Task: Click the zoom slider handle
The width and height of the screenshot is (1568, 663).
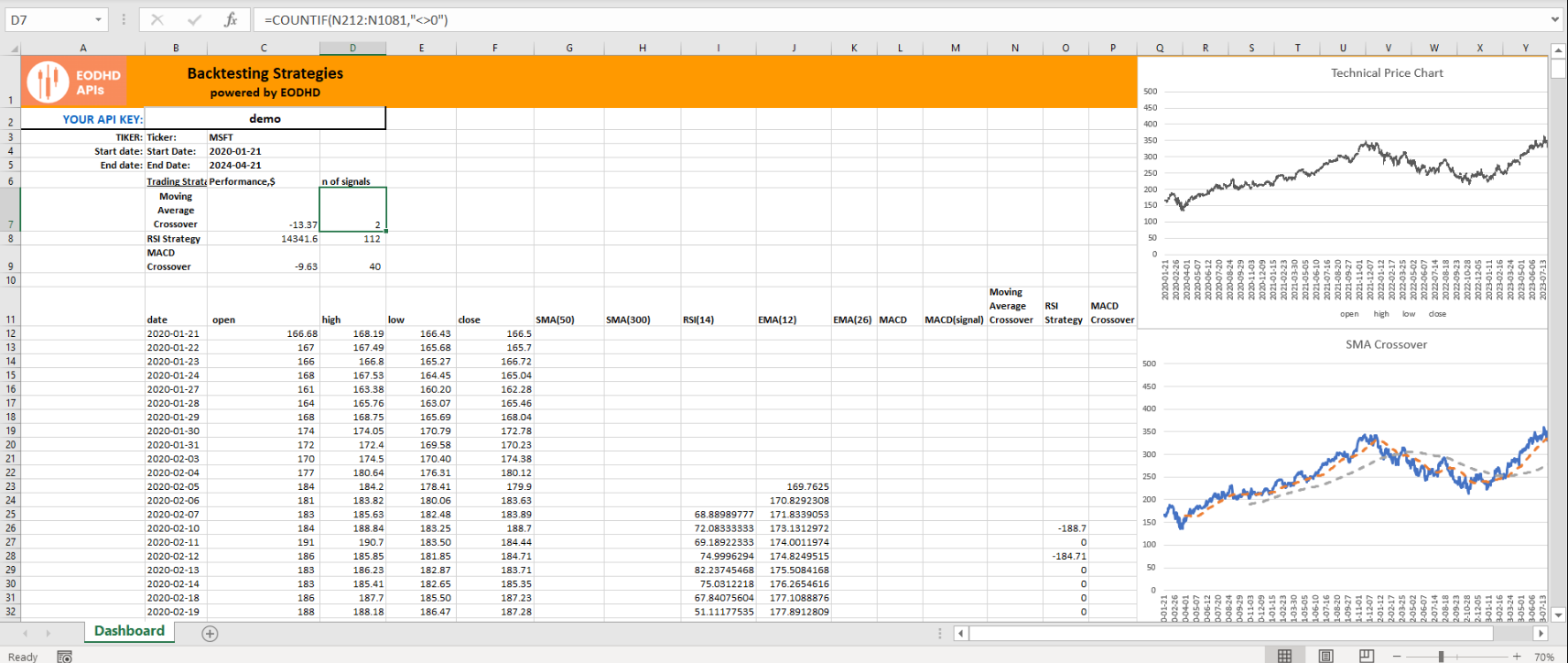Action: point(1441,657)
